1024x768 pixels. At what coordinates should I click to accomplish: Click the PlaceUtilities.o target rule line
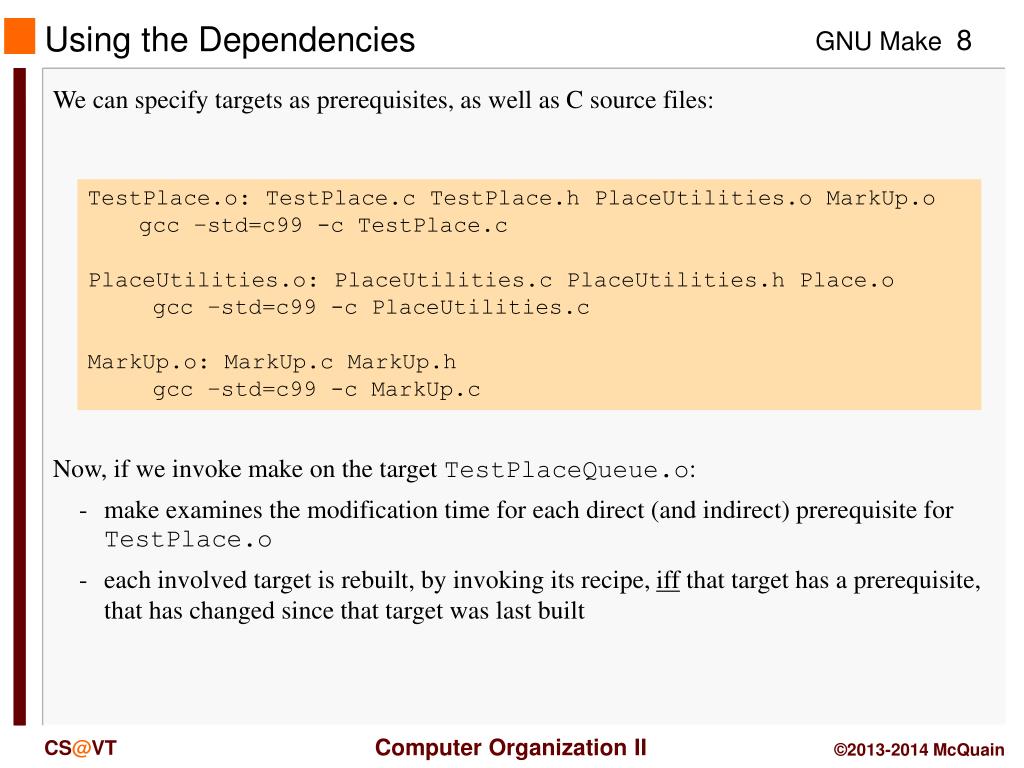pyautogui.click(x=491, y=280)
